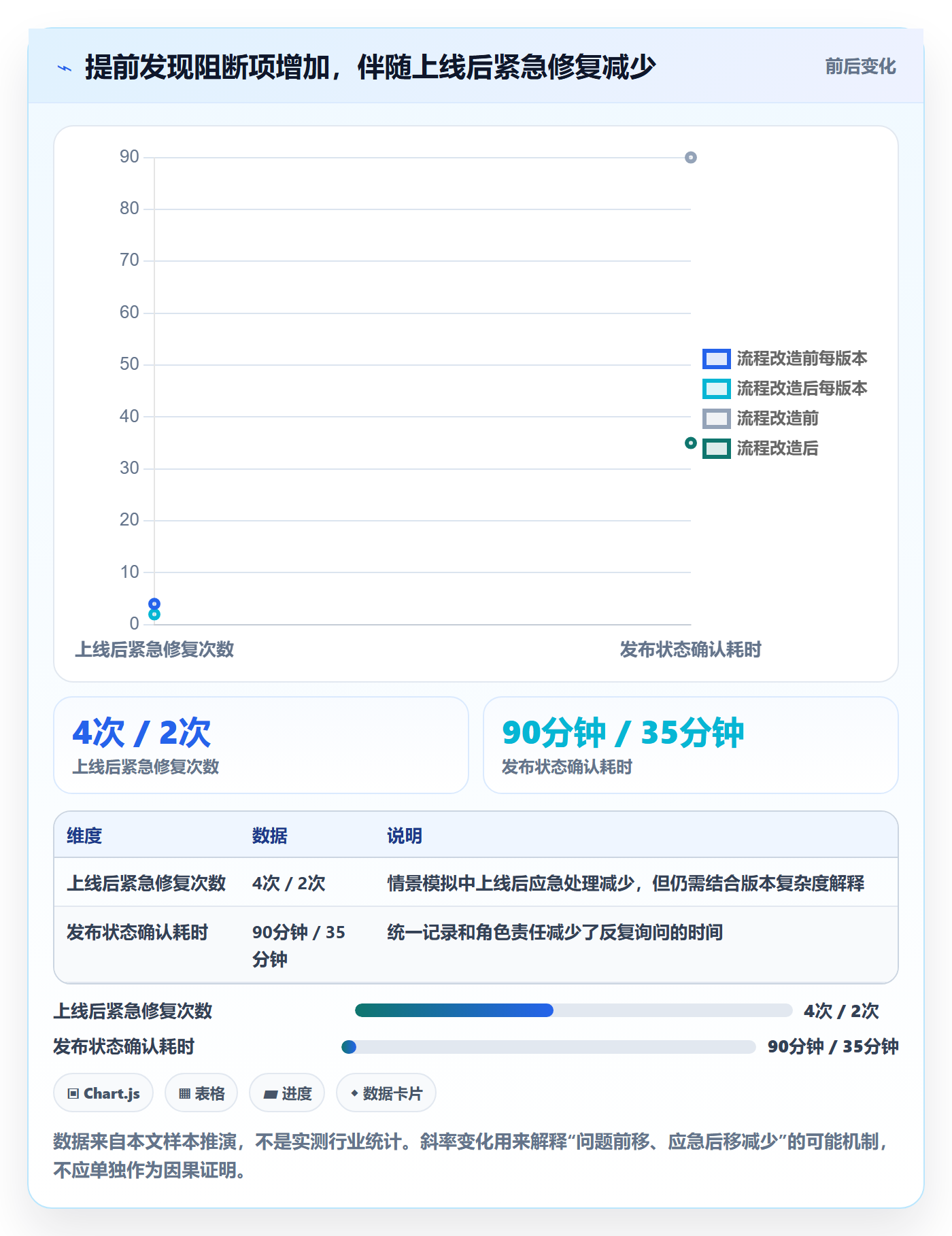Click the explanation starting with 统一记录和角色责任

555,932
